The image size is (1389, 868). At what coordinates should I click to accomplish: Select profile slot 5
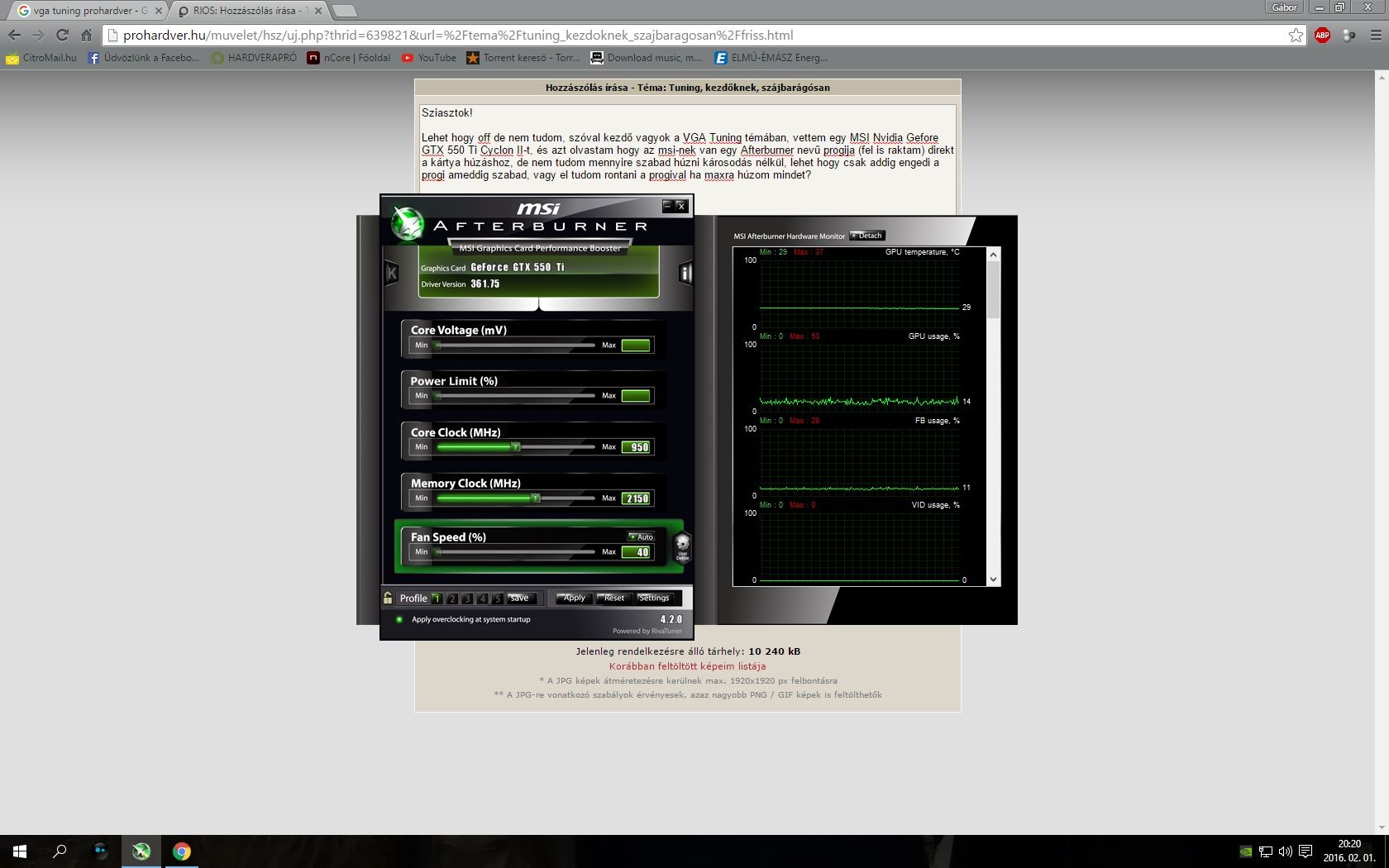[x=498, y=599]
